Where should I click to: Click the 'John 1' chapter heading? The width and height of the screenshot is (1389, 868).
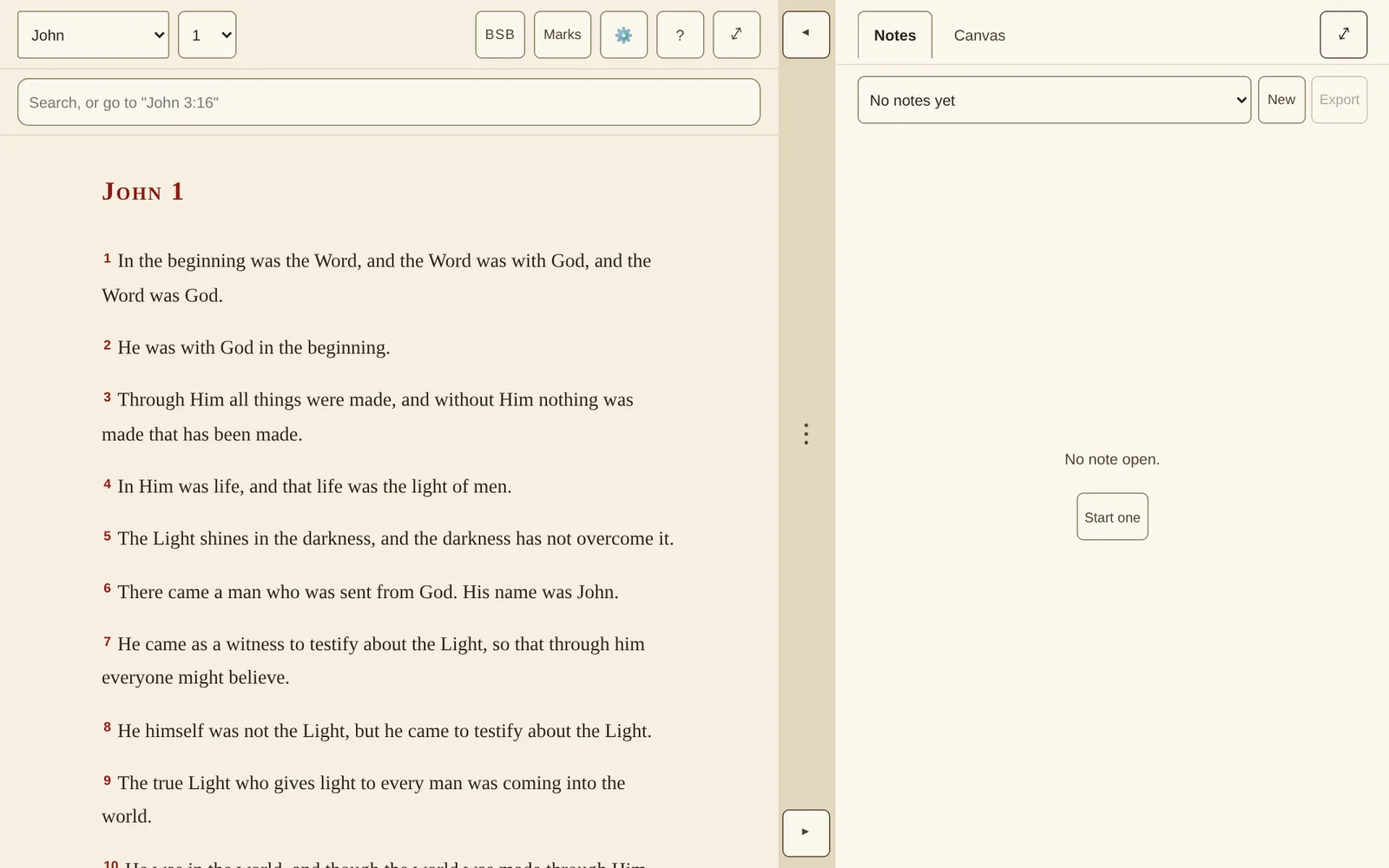pyautogui.click(x=143, y=191)
